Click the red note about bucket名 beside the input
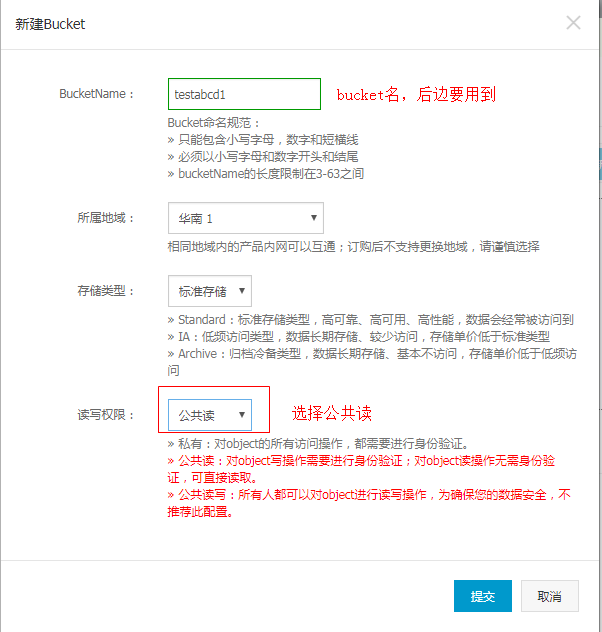Image resolution: width=602 pixels, height=632 pixels. pyautogui.click(x=416, y=95)
